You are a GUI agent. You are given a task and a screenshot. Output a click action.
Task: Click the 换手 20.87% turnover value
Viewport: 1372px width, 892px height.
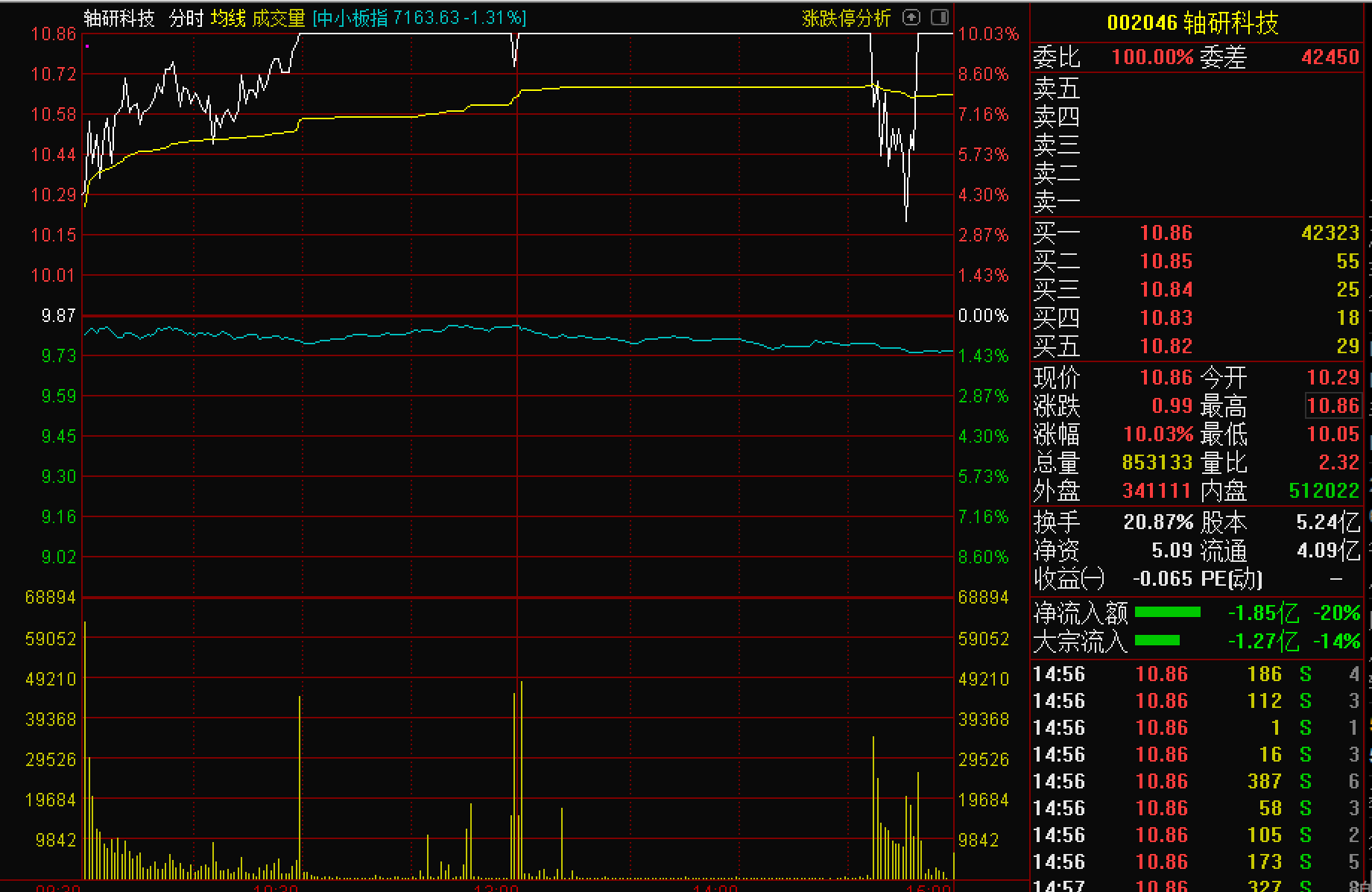tap(1158, 522)
